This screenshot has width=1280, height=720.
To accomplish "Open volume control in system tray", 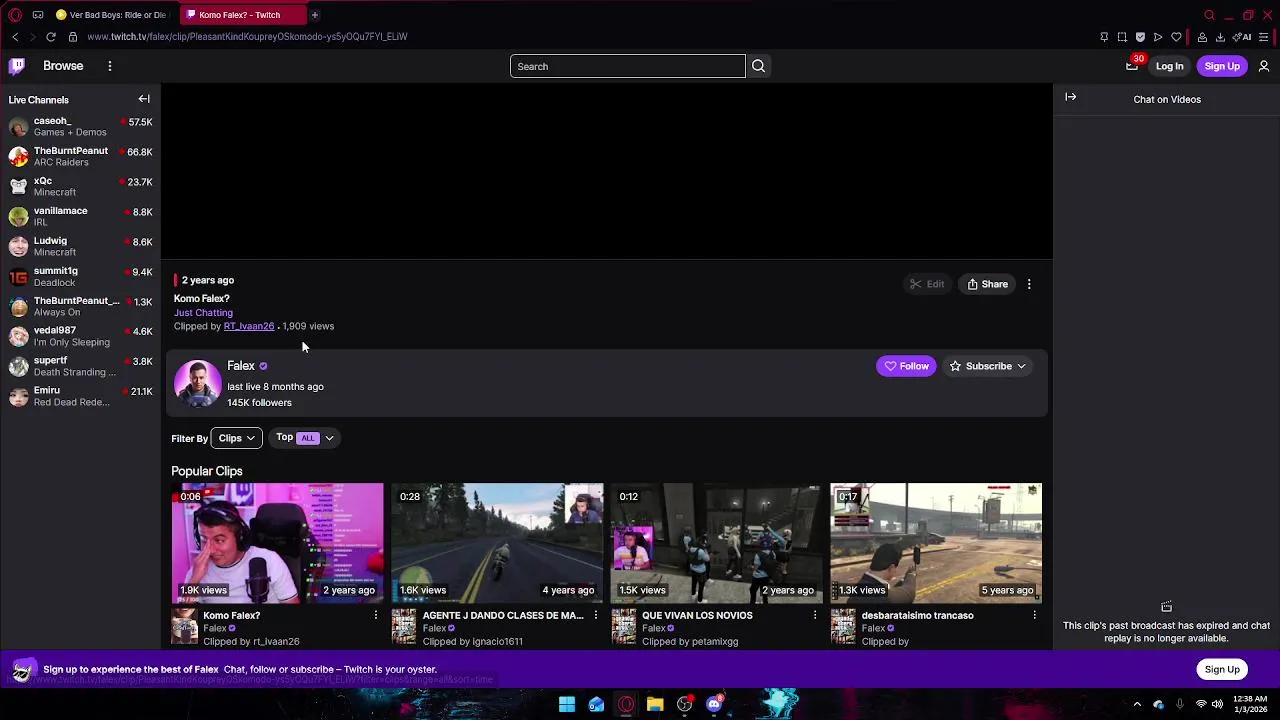I will (x=1217, y=704).
